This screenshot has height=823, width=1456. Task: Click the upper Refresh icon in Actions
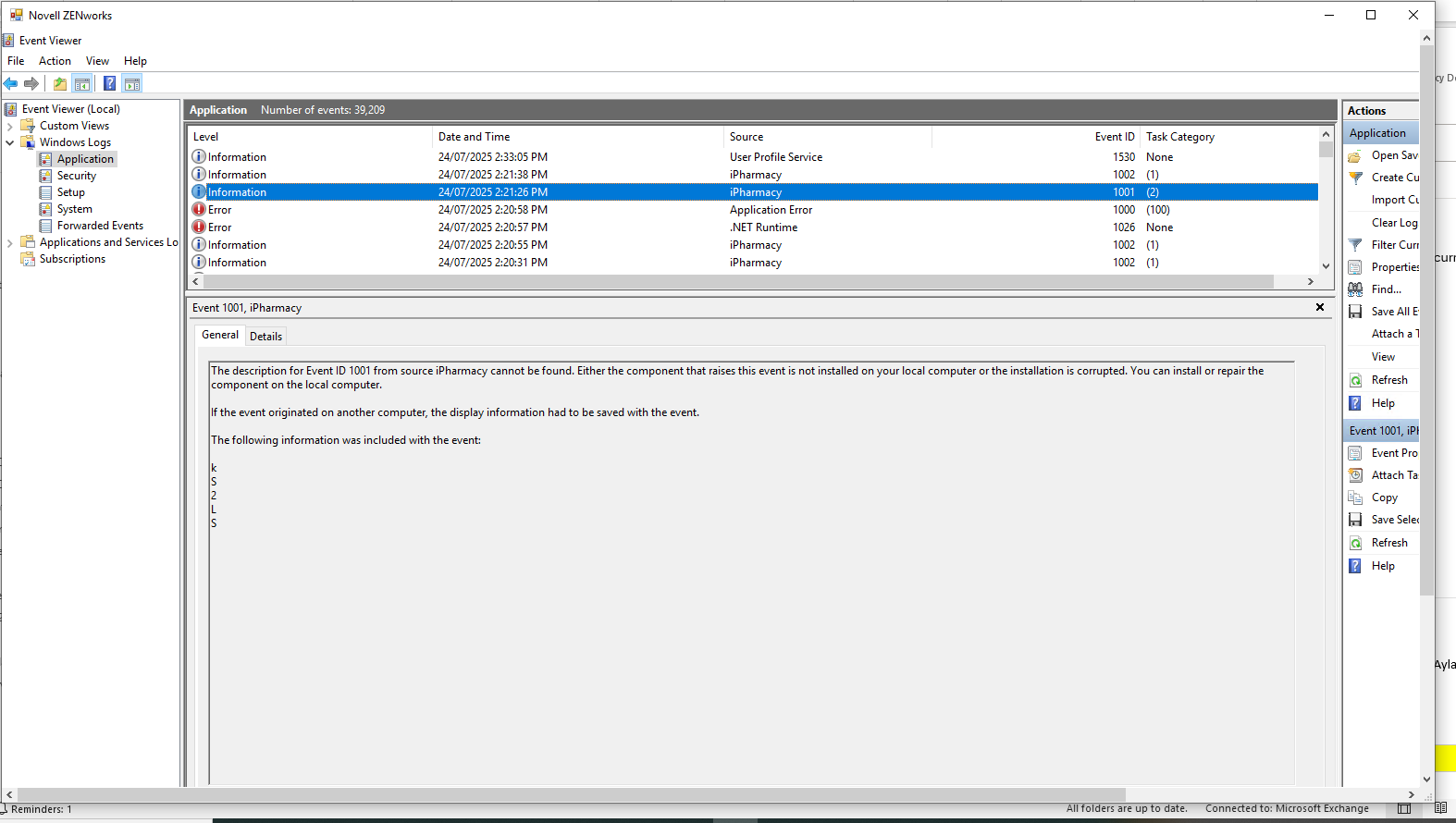click(1355, 380)
